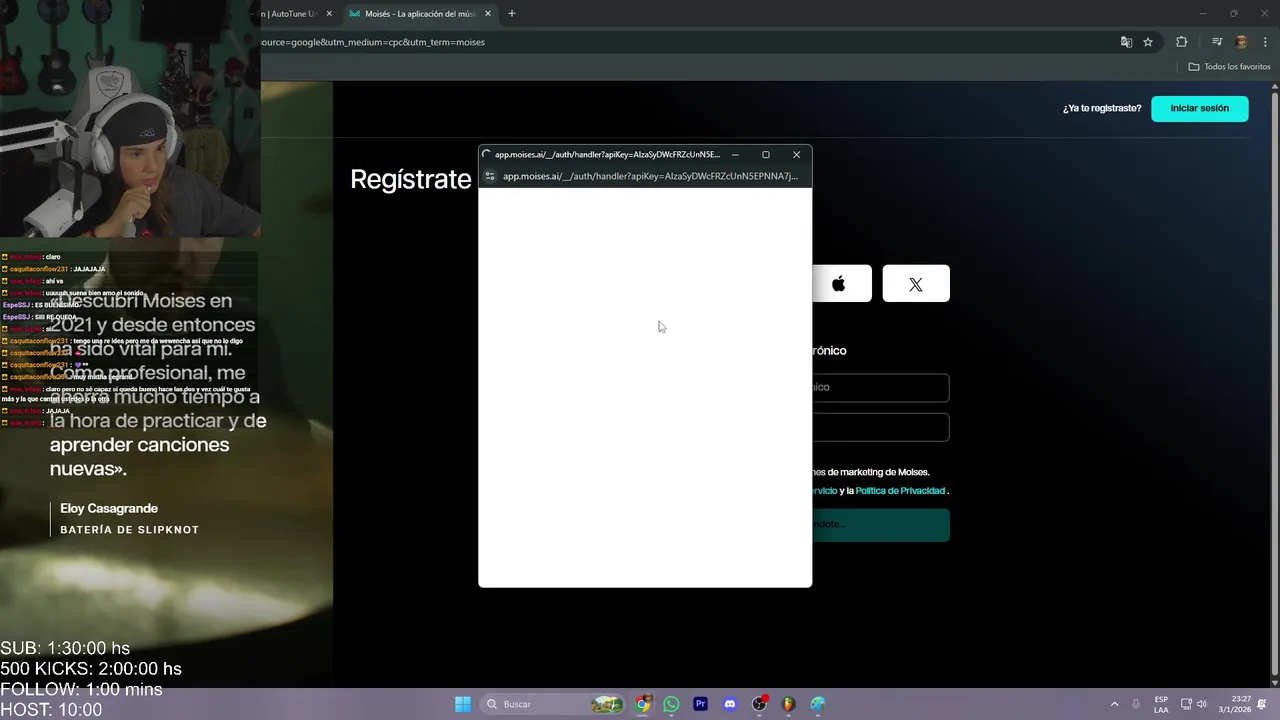Open the notifications bell icon

(x=1262, y=704)
